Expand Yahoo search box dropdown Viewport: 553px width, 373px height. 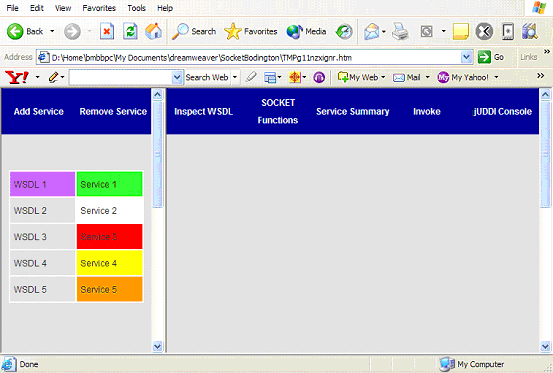177,77
